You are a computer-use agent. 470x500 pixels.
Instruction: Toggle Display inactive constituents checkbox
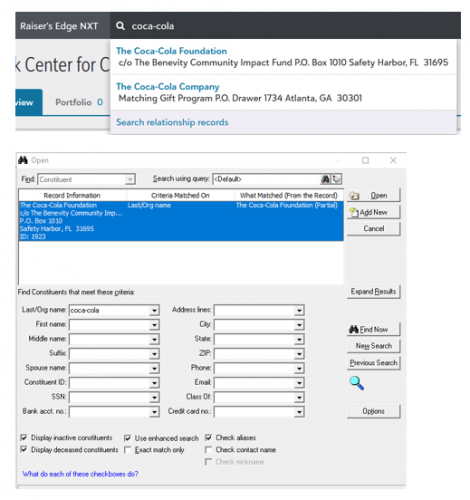click(24, 437)
